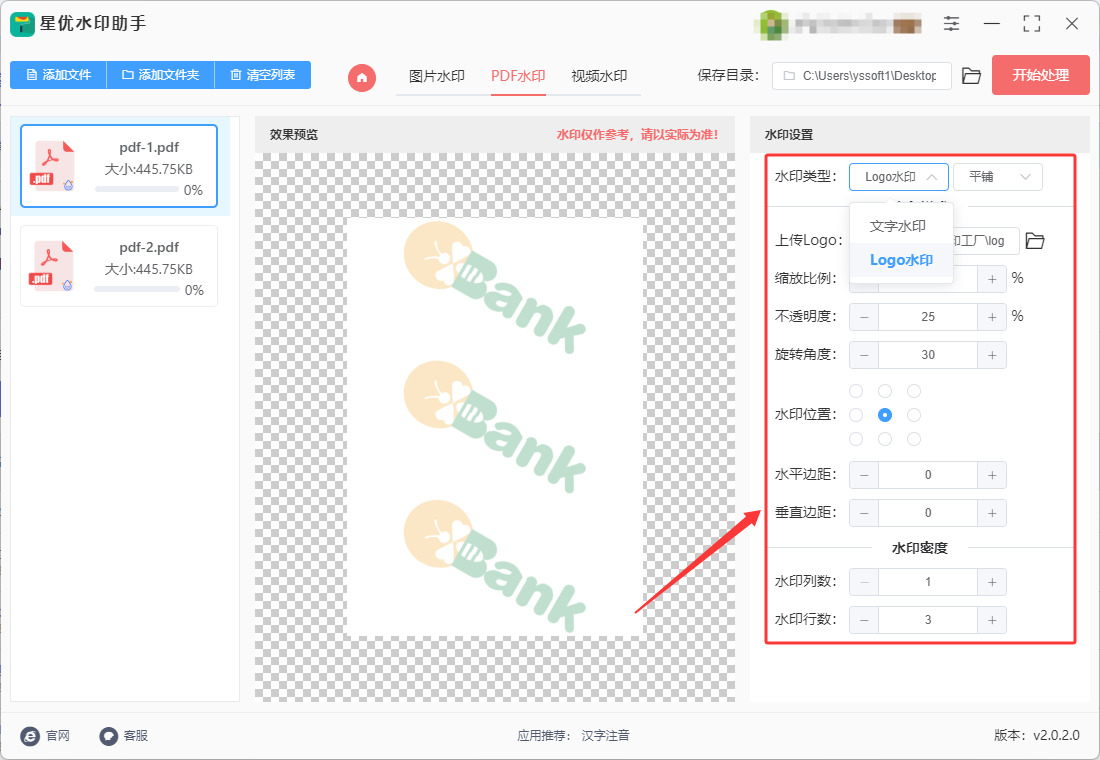Select center watermark position radio
Screen dimensions: 1100x760
[885, 415]
